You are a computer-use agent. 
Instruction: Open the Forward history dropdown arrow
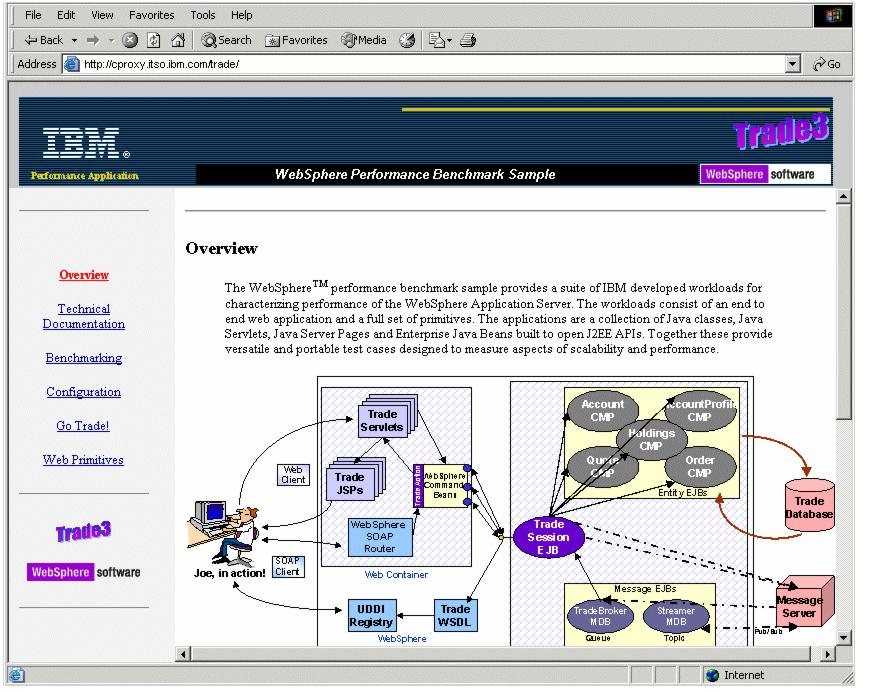[x=111, y=40]
